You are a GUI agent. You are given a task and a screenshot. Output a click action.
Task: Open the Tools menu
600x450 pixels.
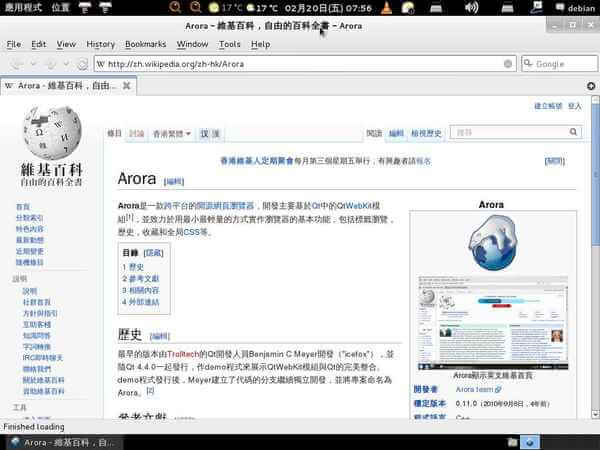[x=230, y=44]
